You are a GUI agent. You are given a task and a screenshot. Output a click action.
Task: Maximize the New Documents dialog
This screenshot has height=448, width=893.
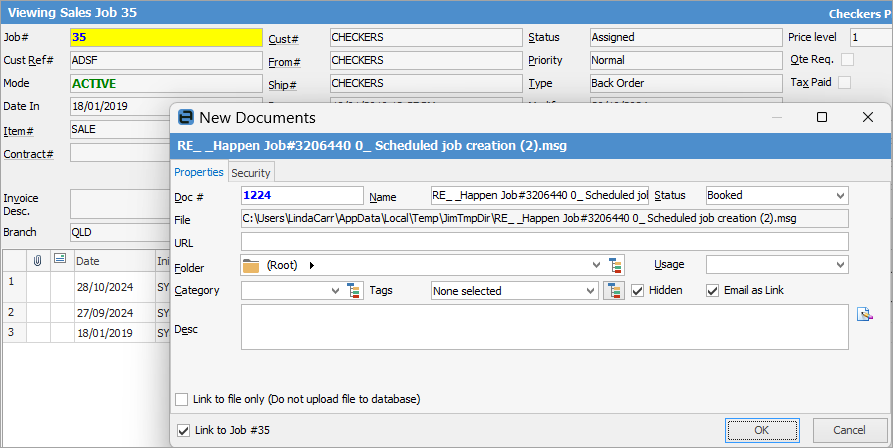click(x=822, y=117)
